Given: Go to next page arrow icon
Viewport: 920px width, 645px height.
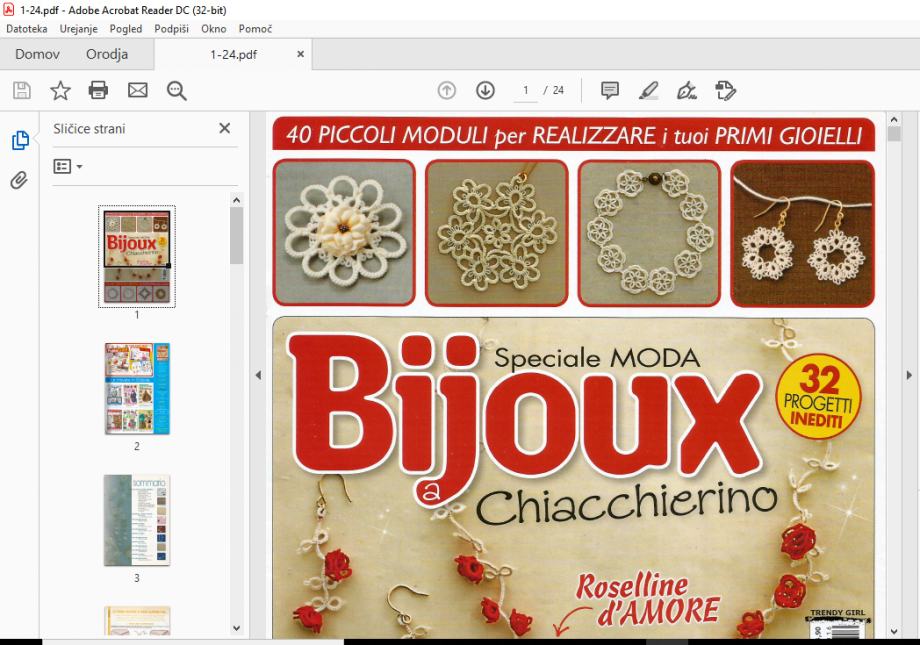Looking at the screenshot, I should coord(485,91).
